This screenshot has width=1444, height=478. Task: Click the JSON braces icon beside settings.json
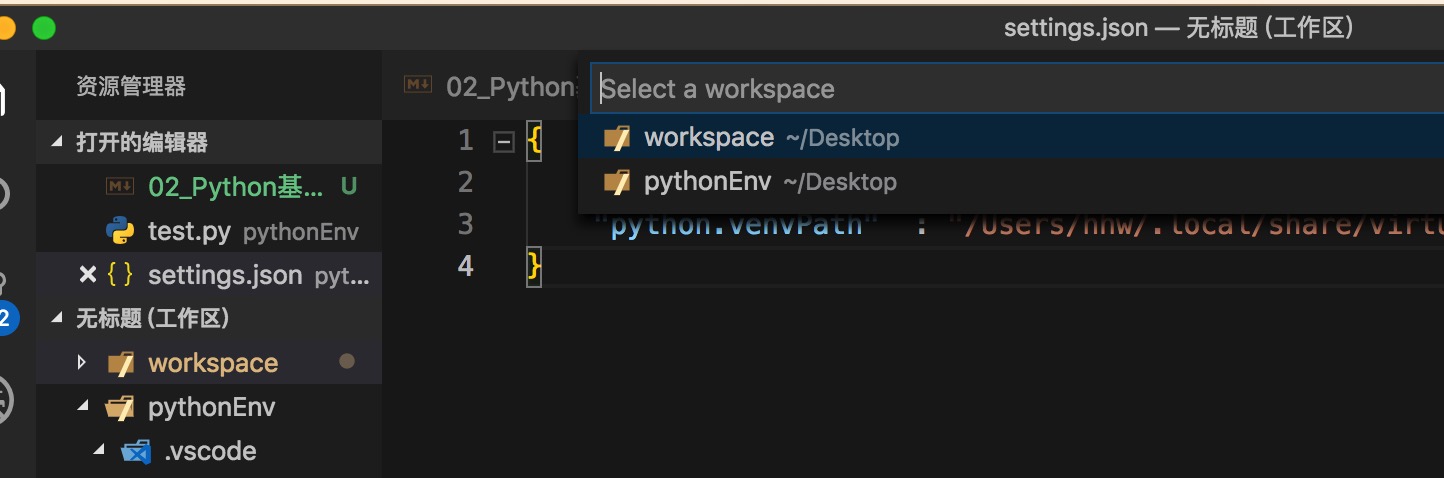click(x=120, y=275)
